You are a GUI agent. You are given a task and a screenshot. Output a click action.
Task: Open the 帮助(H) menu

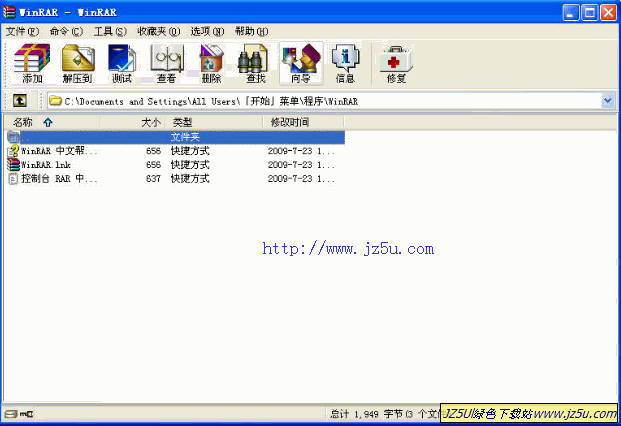pos(251,31)
